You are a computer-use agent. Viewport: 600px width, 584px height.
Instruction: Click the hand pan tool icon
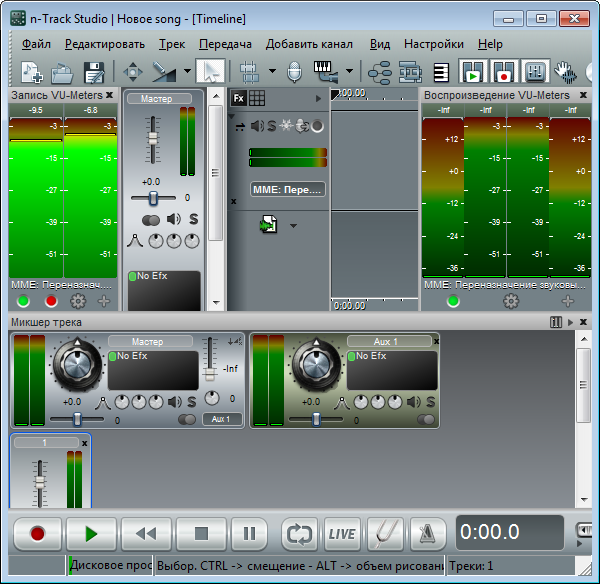(566, 72)
